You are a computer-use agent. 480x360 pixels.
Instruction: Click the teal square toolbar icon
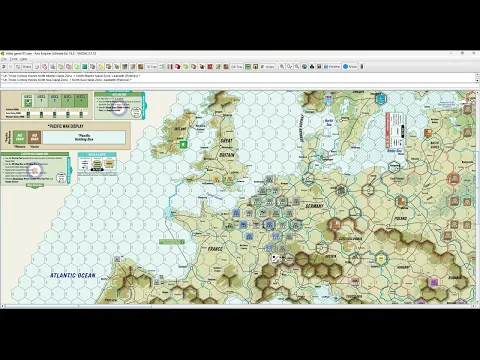pos(84,67)
